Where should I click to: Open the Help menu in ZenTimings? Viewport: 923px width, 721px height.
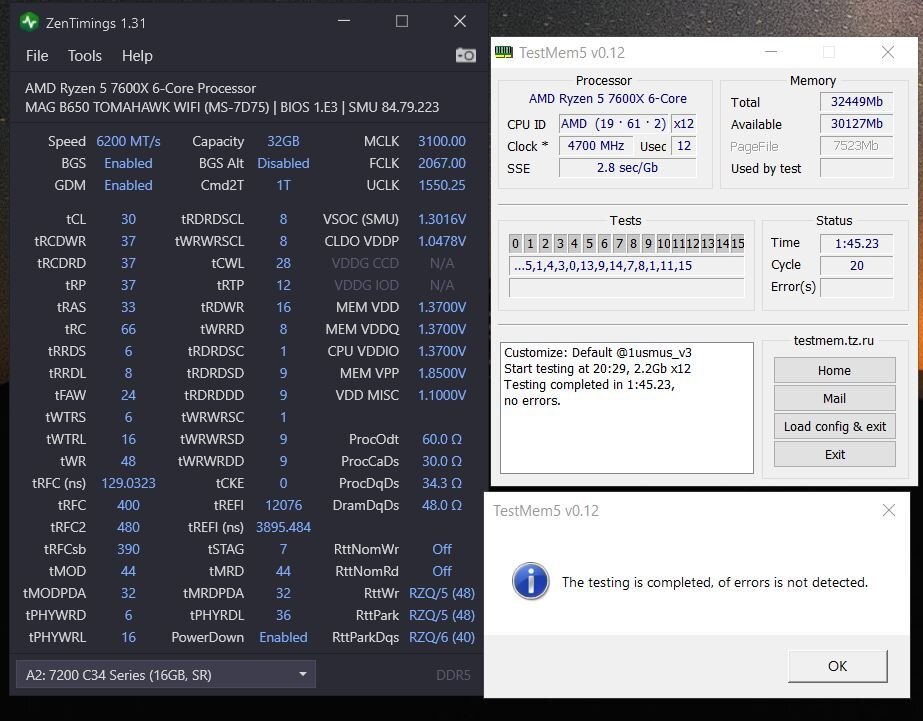tap(137, 56)
